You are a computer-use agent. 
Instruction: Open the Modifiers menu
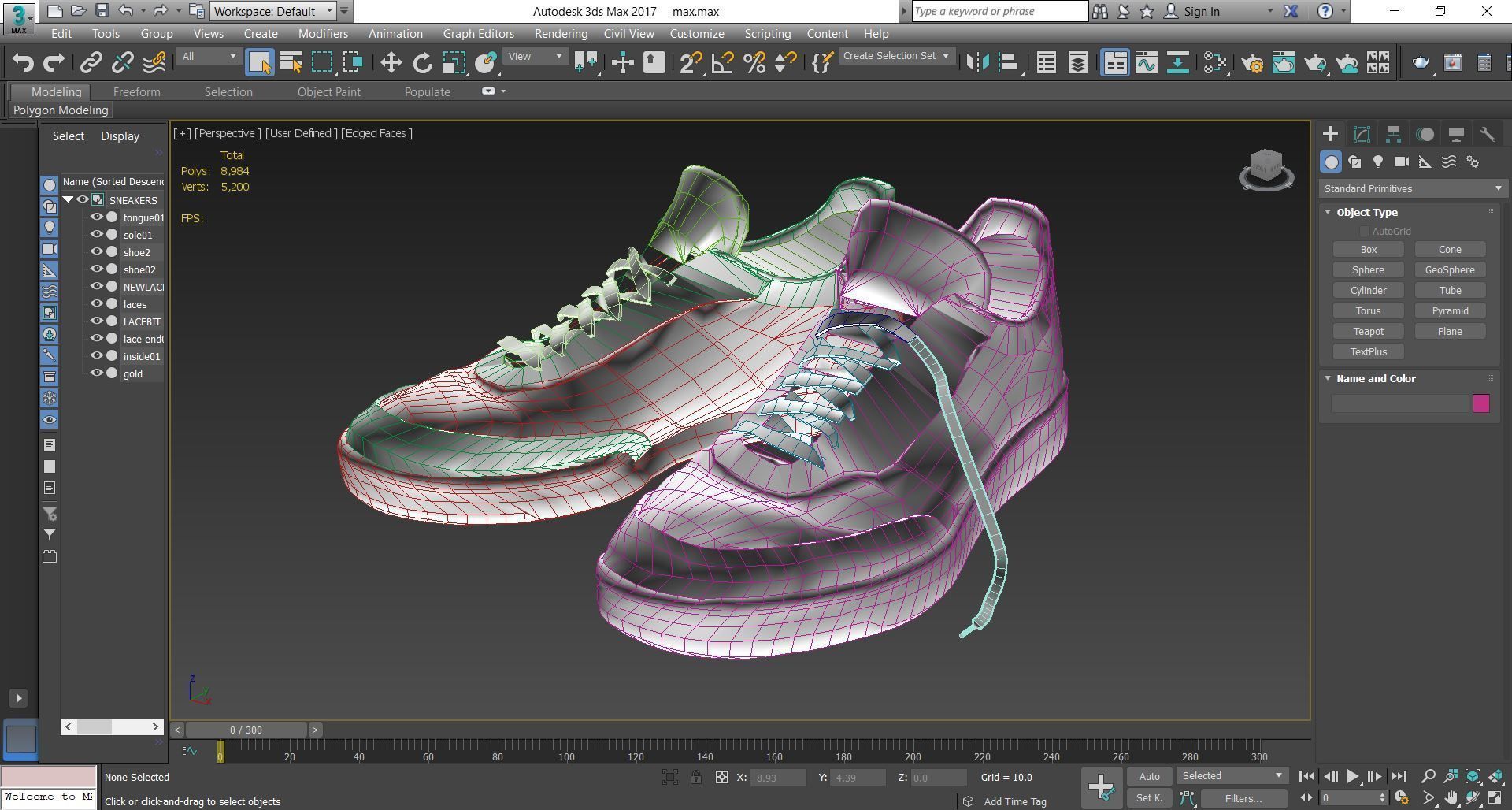323,34
